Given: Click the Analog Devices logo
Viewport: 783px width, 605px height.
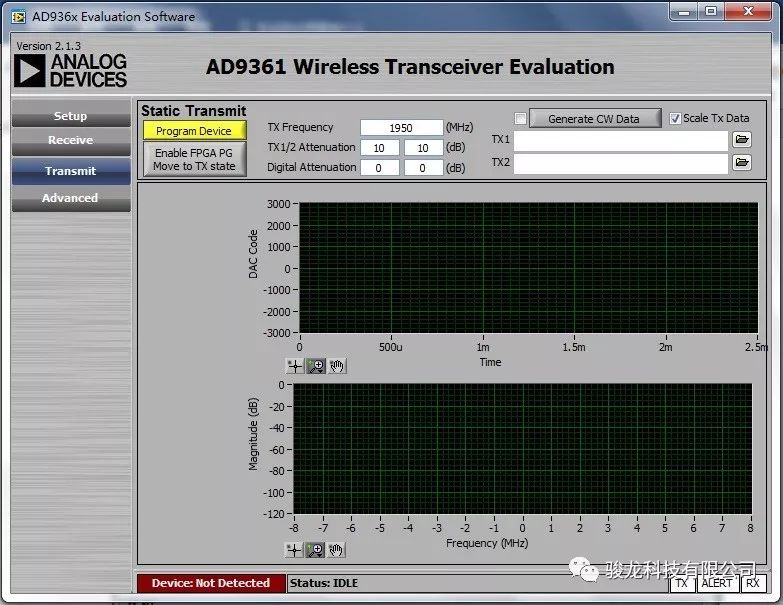Looking at the screenshot, I should click(71, 70).
